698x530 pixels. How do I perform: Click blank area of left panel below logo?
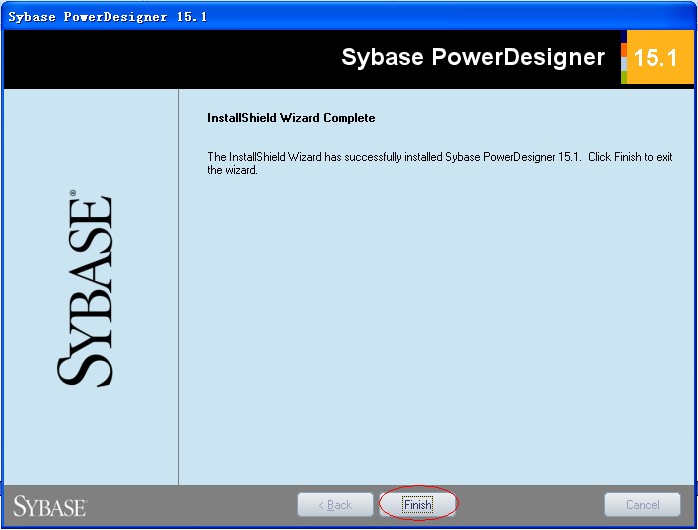(88, 440)
